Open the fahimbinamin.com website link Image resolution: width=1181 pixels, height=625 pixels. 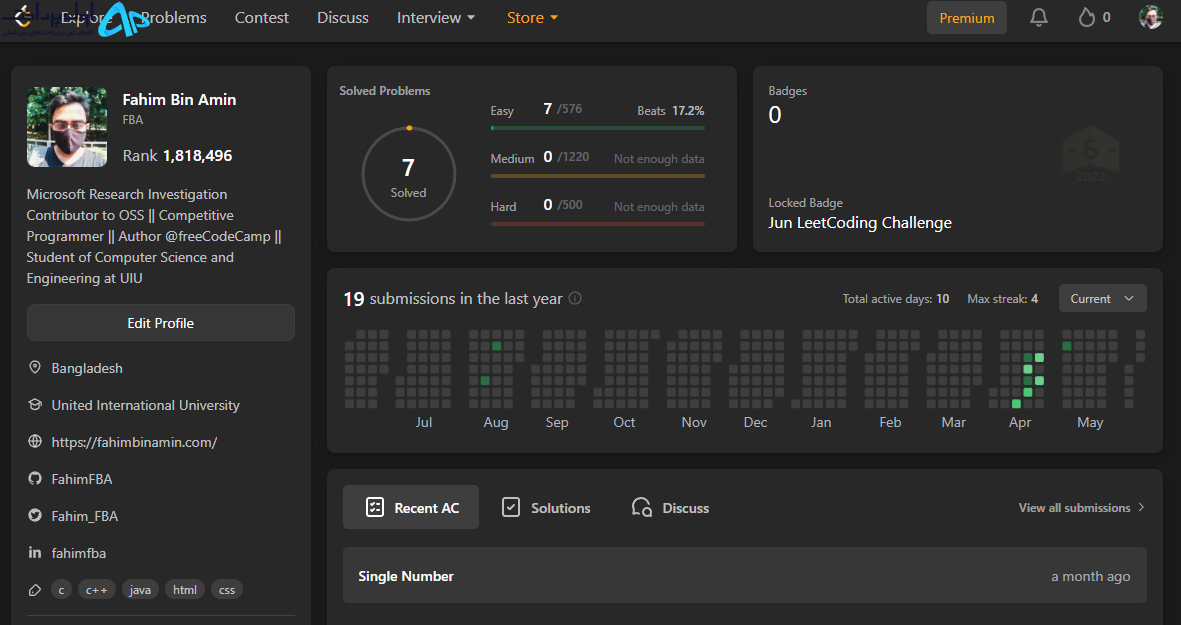pos(134,442)
